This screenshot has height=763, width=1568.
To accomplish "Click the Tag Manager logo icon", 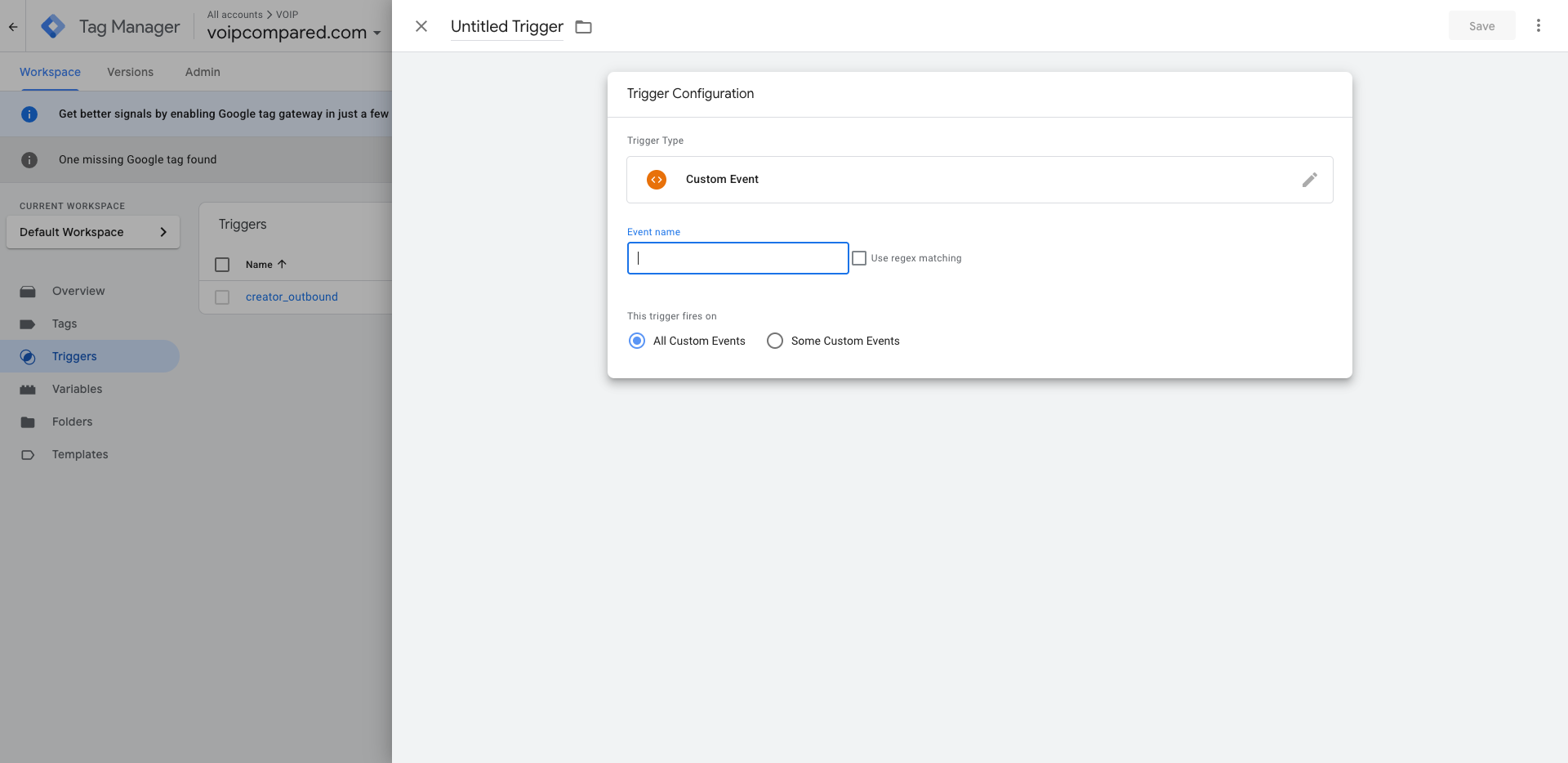I will [x=53, y=27].
